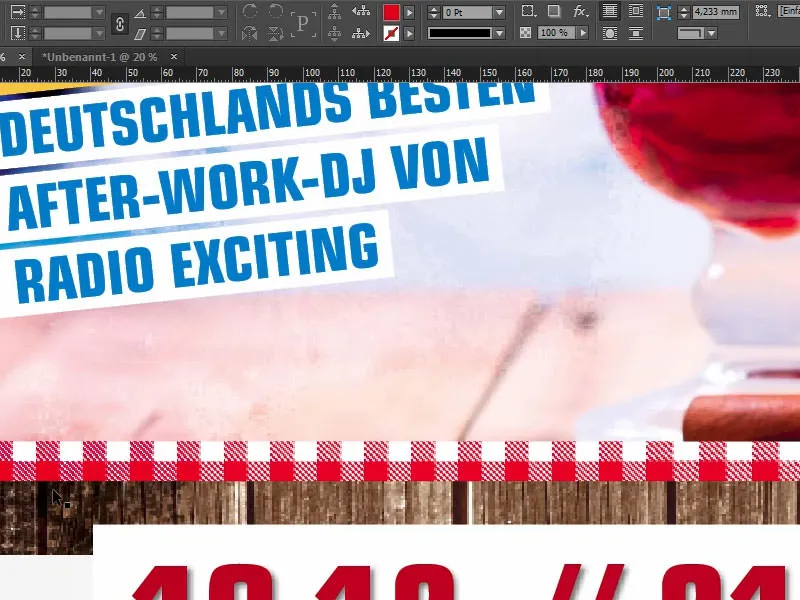The height and width of the screenshot is (600, 800).
Task: Click the X scale stepper arrows
Action: pyautogui.click(x=35, y=12)
